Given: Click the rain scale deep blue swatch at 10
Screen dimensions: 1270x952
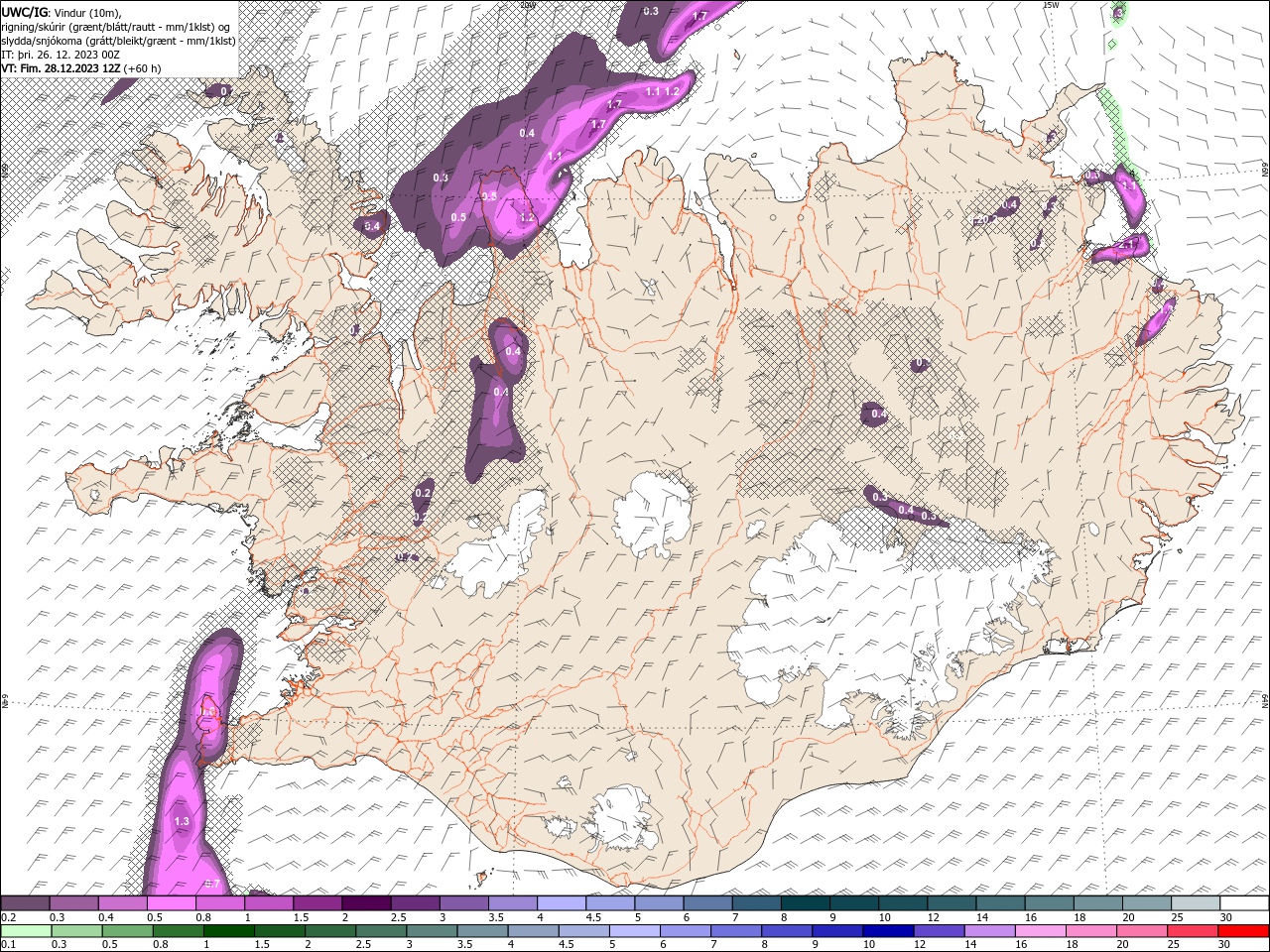Looking at the screenshot, I should click(886, 931).
